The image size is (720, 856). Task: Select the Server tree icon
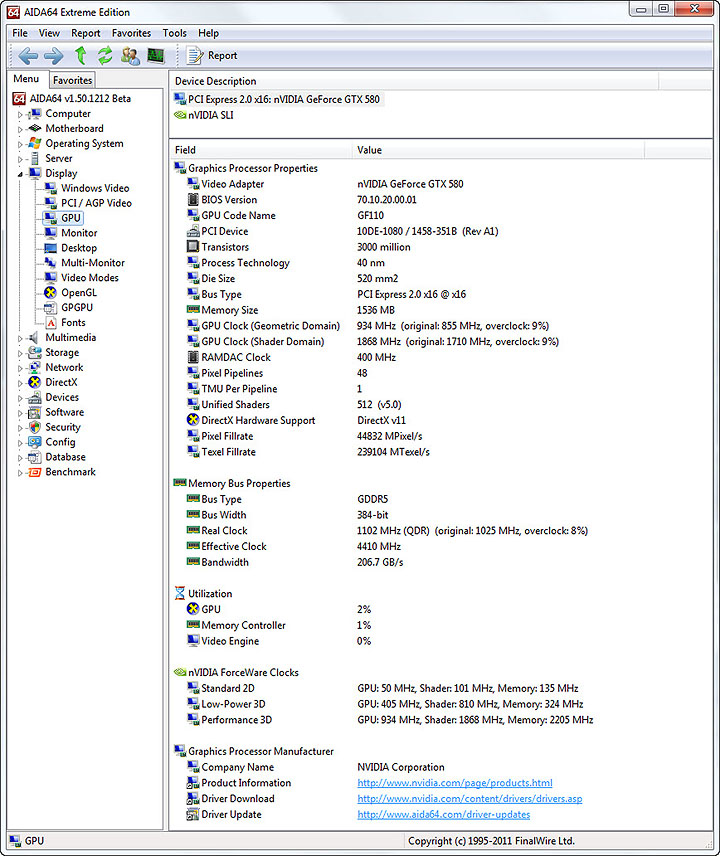tap(35, 158)
